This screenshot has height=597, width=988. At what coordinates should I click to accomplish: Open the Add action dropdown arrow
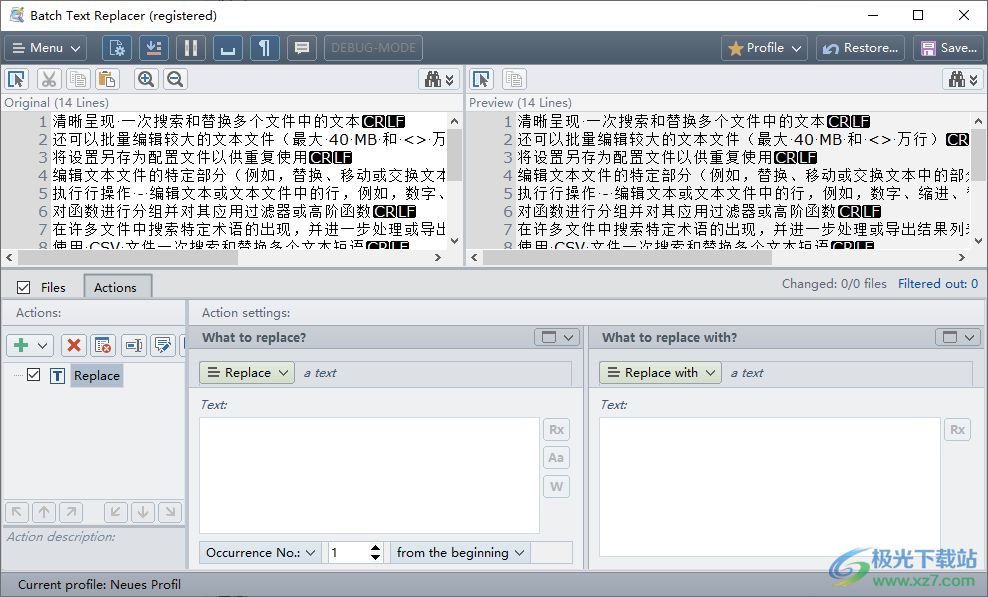pyautogui.click(x=42, y=345)
